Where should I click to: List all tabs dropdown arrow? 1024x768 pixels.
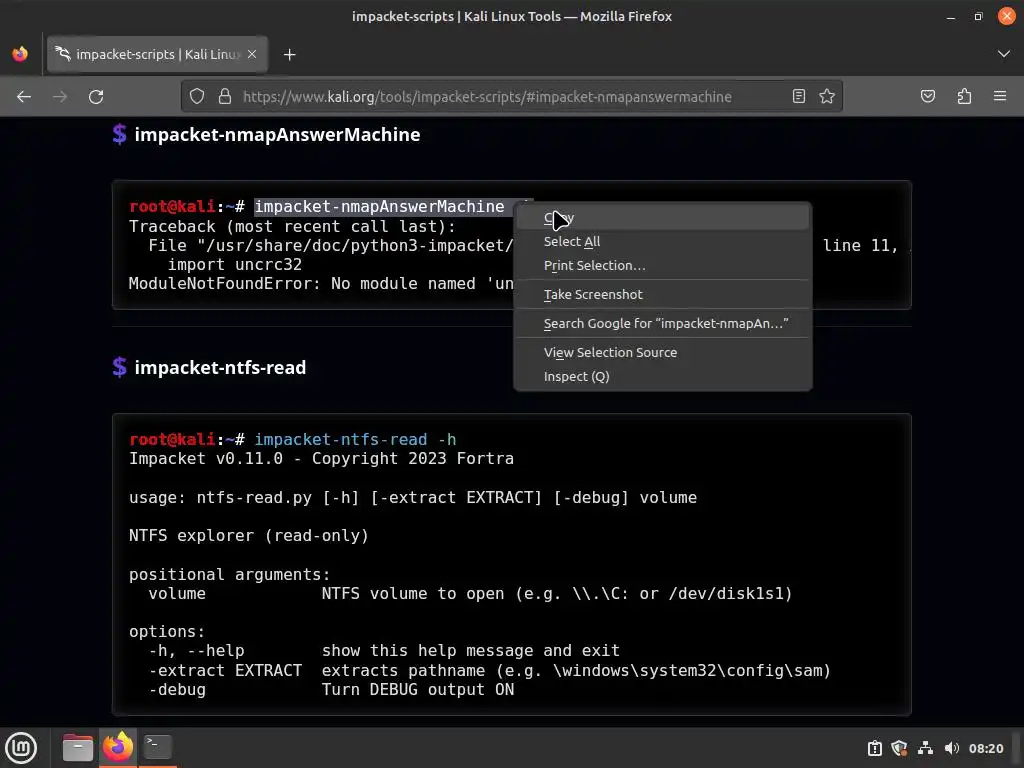(x=1004, y=54)
